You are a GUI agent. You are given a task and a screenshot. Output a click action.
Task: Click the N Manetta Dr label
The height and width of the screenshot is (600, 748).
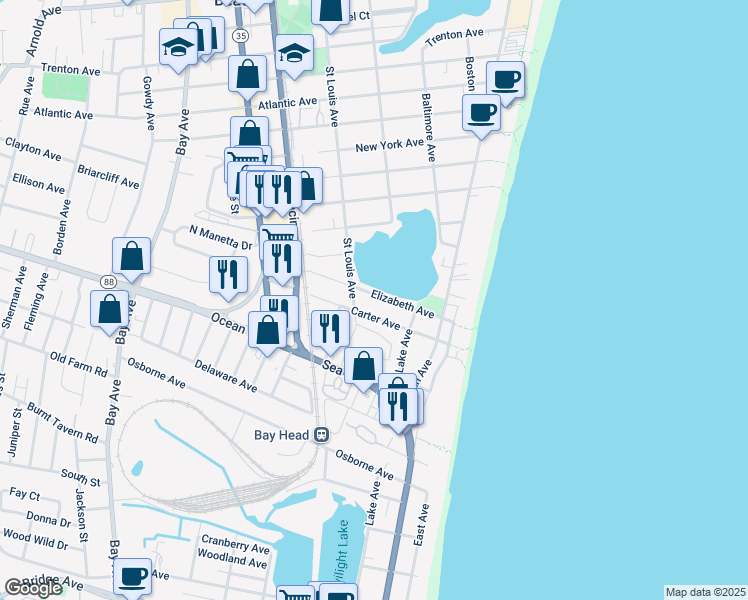point(220,238)
